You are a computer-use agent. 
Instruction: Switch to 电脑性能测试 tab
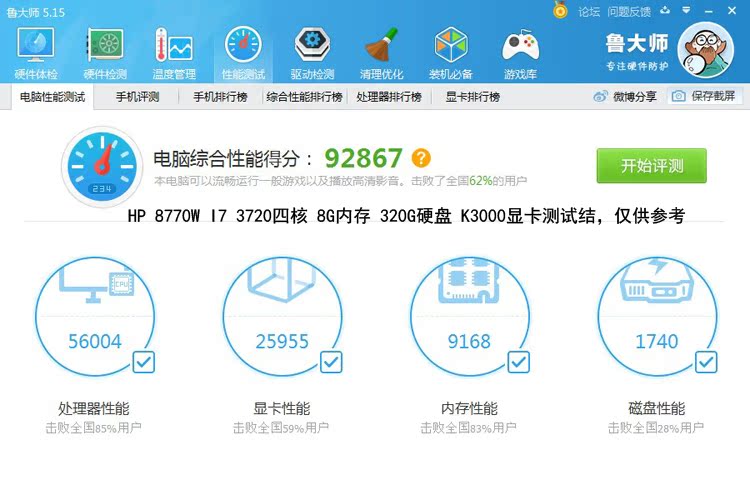coord(52,97)
